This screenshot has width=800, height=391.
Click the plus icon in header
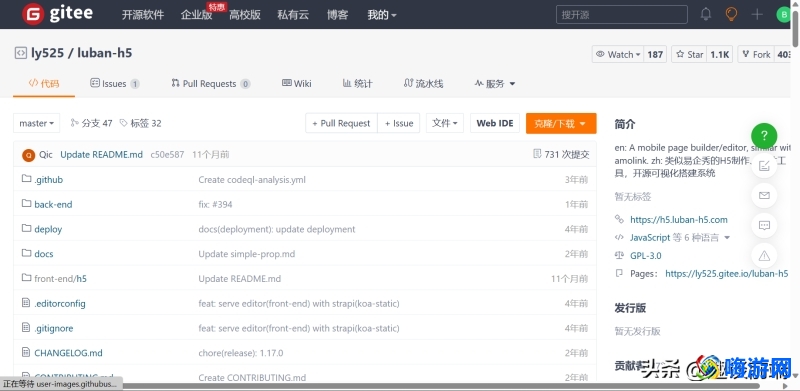coord(757,14)
